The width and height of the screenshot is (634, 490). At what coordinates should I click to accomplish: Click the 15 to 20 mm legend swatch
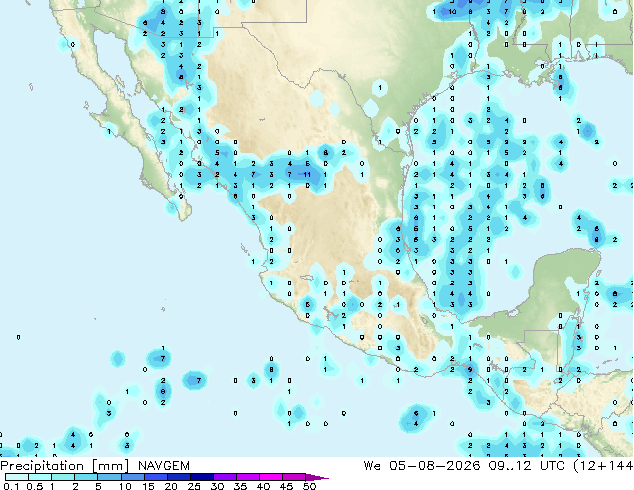[155, 477]
